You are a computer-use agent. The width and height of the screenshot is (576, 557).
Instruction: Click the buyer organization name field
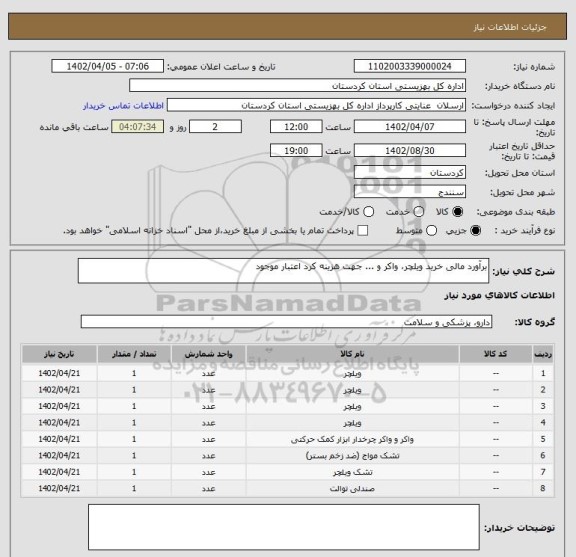point(298,86)
